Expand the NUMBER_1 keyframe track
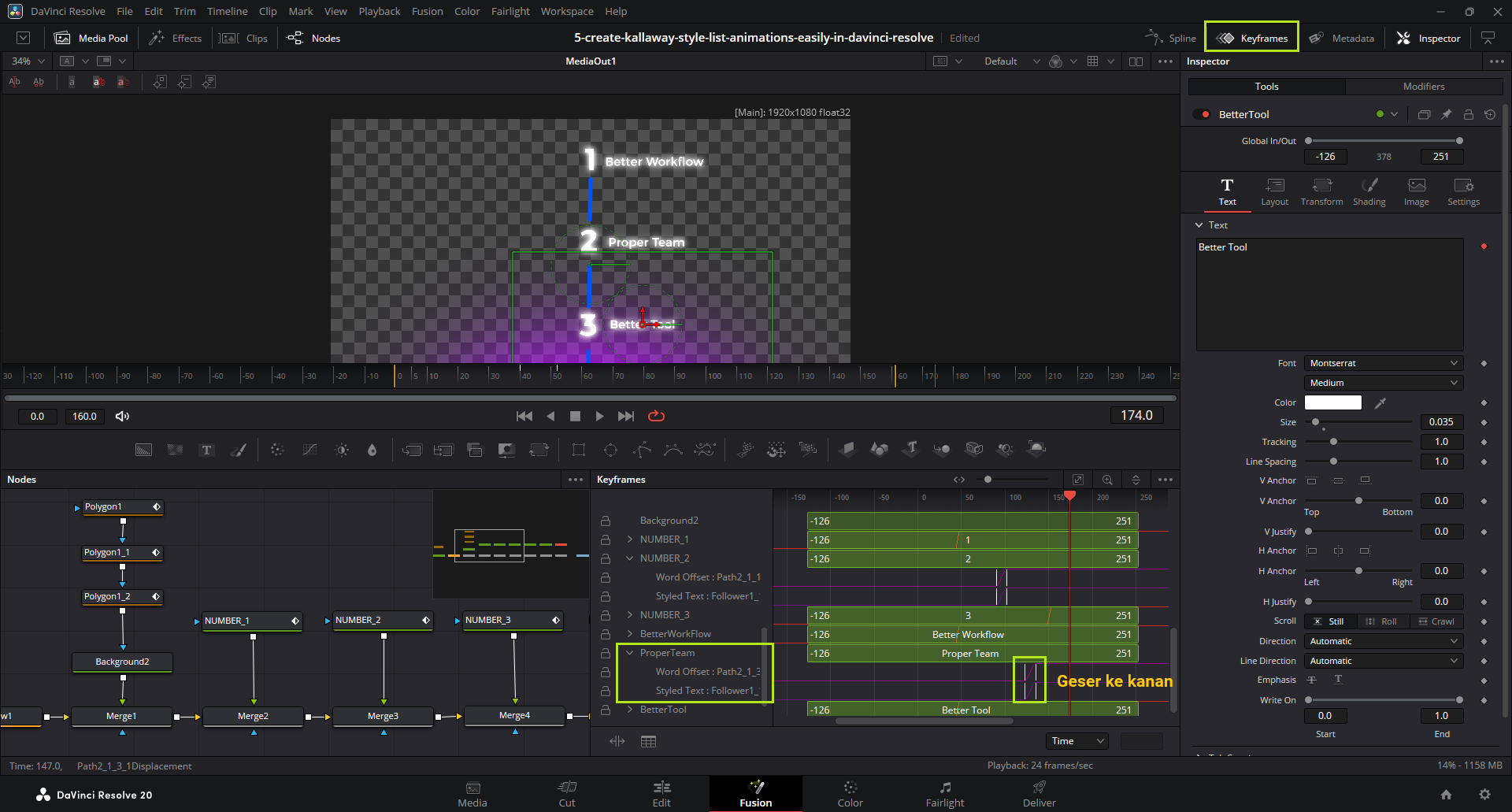This screenshot has height=812, width=1512. tap(630, 539)
